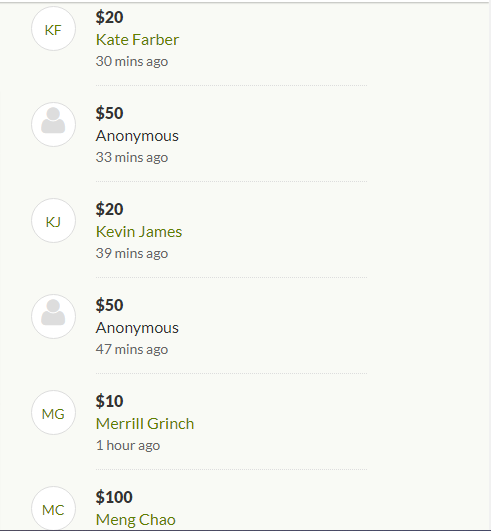Open Meng Chao donor link
This screenshot has height=531, width=491.
point(136,520)
